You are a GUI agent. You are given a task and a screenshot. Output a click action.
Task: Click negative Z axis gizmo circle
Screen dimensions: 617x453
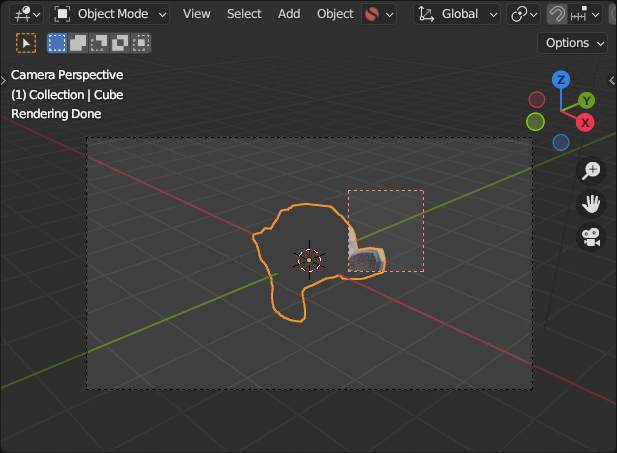[561, 142]
